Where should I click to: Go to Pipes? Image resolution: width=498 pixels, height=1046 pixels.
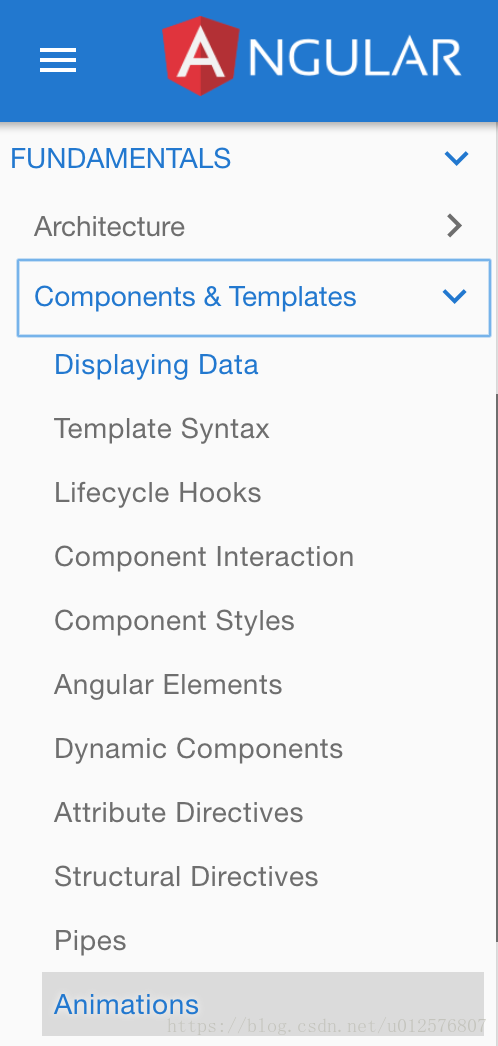point(90,941)
